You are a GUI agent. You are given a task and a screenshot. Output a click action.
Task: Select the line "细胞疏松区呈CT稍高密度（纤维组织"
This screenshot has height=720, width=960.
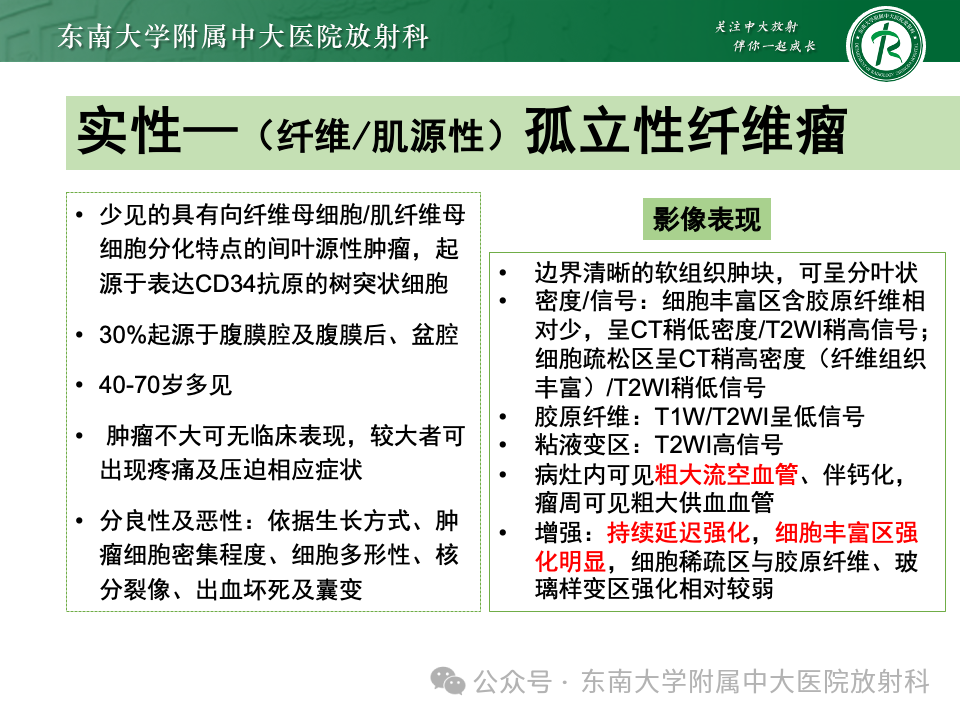(730, 359)
